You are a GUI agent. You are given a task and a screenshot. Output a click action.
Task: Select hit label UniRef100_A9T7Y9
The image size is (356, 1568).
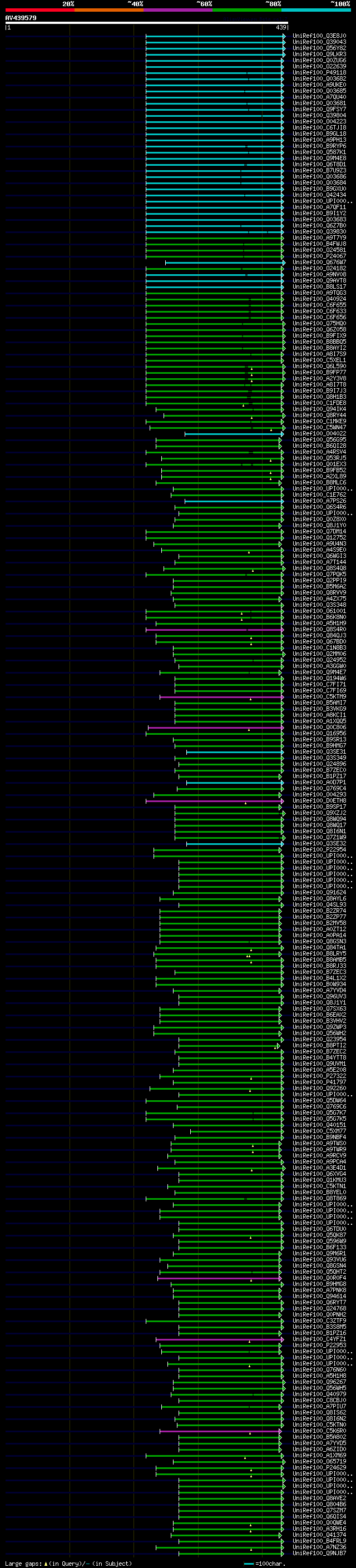point(319,238)
